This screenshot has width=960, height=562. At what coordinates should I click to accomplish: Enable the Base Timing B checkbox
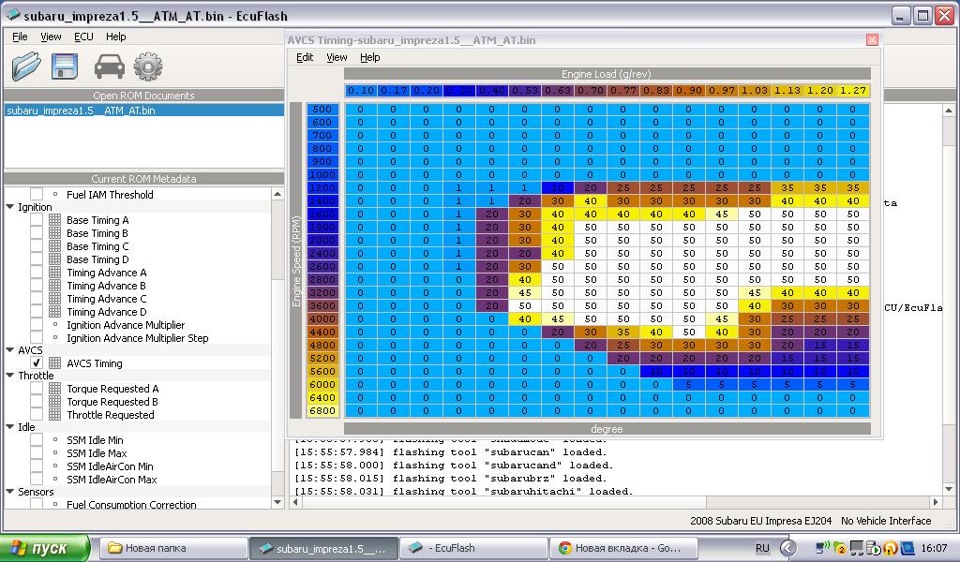37,233
